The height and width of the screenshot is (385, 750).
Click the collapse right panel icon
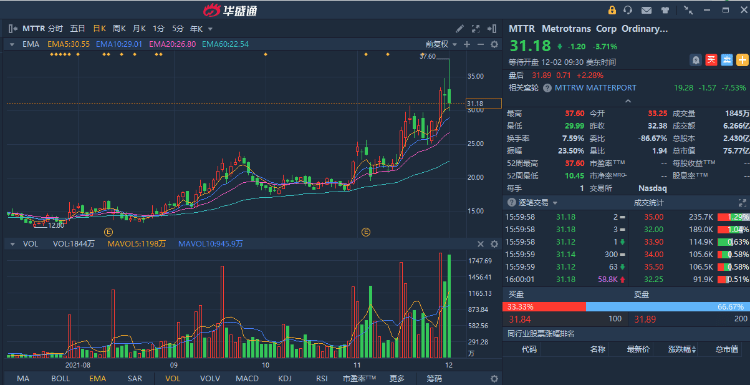[491, 29]
